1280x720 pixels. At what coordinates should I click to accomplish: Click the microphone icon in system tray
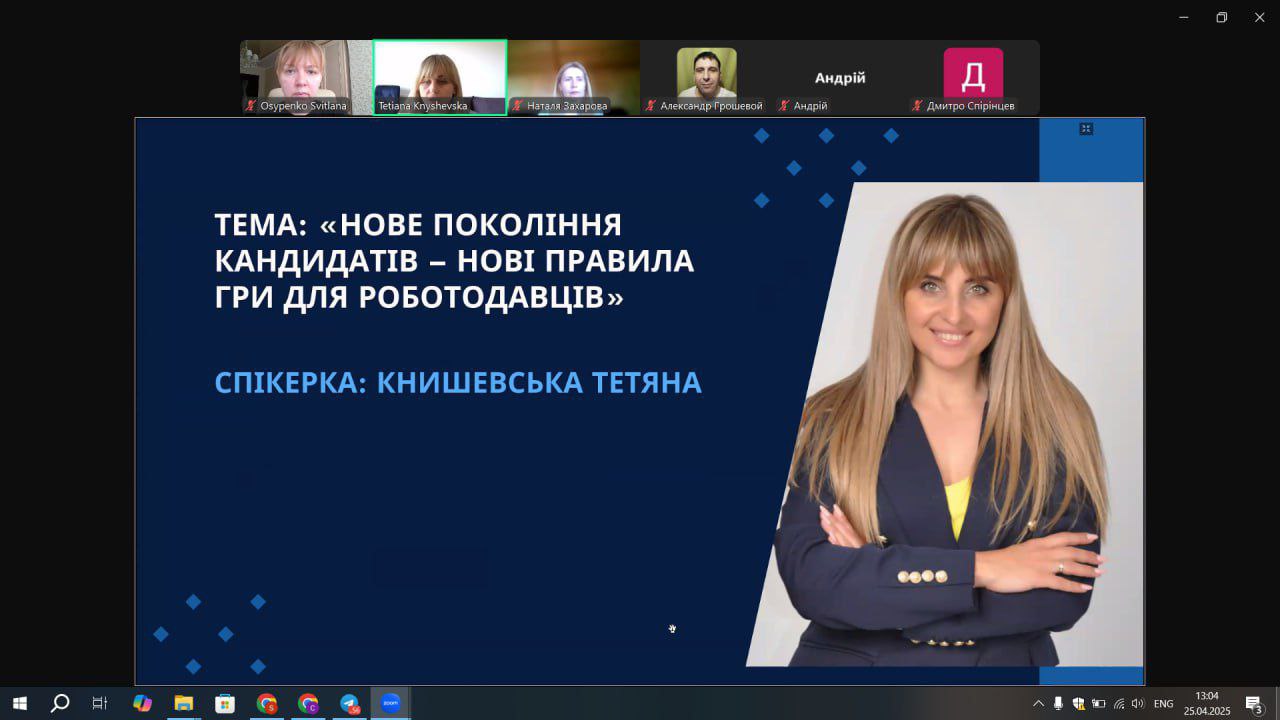click(1058, 704)
